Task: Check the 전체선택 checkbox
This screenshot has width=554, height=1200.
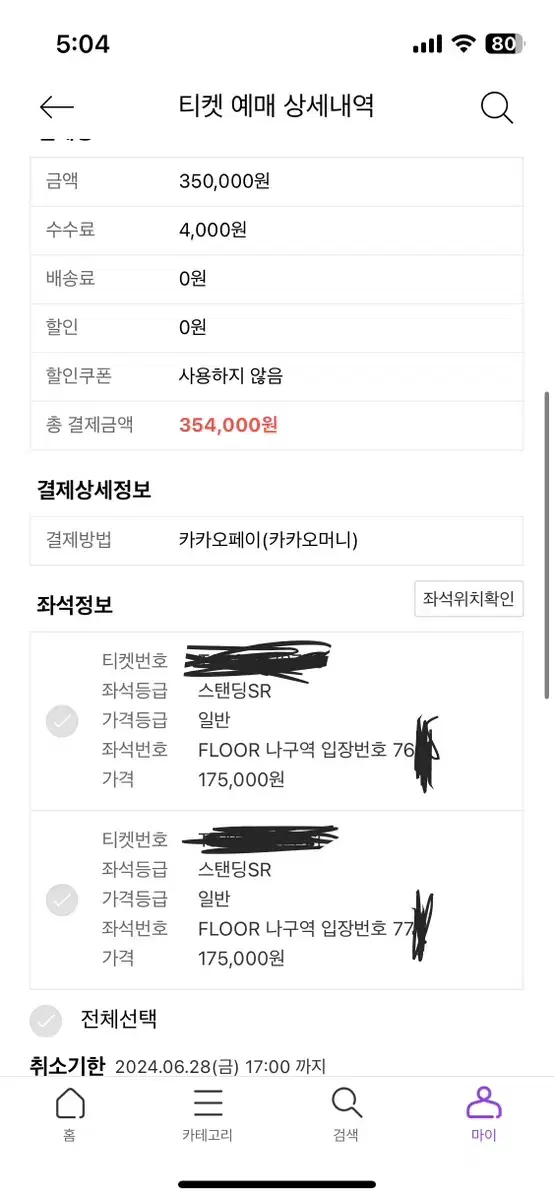Action: 46,1020
